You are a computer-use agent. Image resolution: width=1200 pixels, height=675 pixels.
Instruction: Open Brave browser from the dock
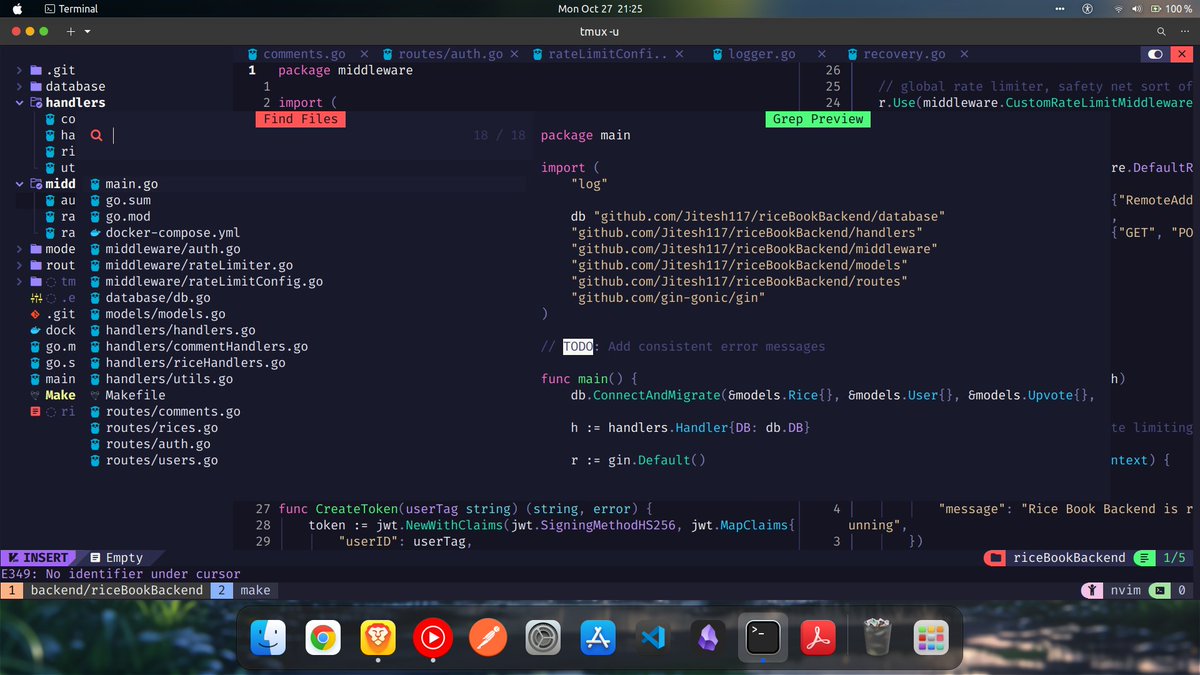(x=377, y=636)
